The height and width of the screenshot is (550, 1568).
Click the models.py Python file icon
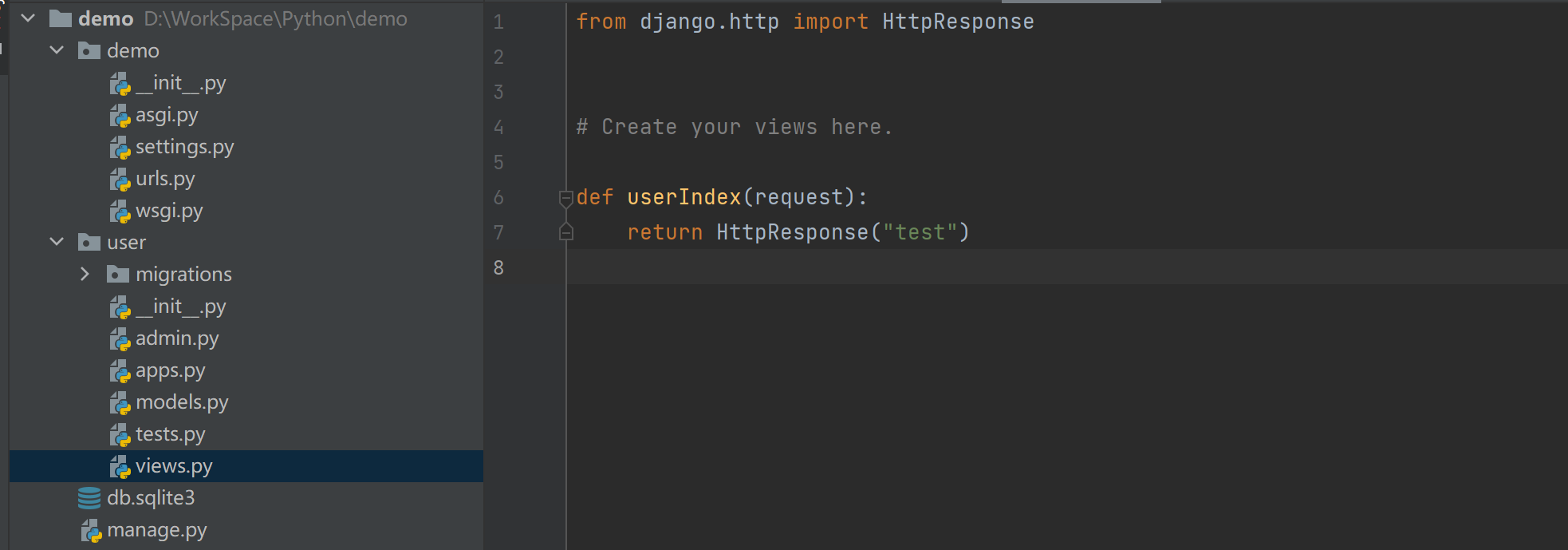120,403
